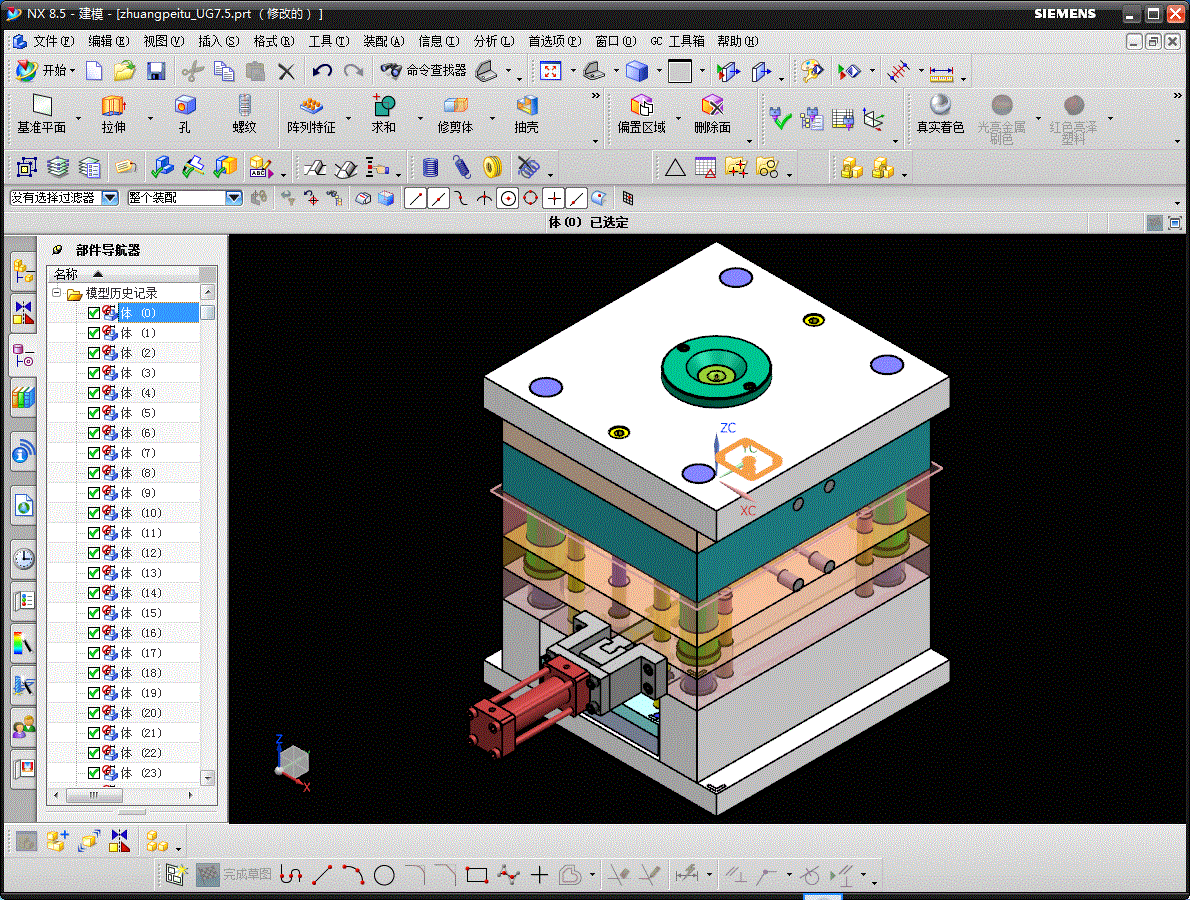Uncheck the 体 (8) body checkbox
The image size is (1190, 900).
[94, 473]
